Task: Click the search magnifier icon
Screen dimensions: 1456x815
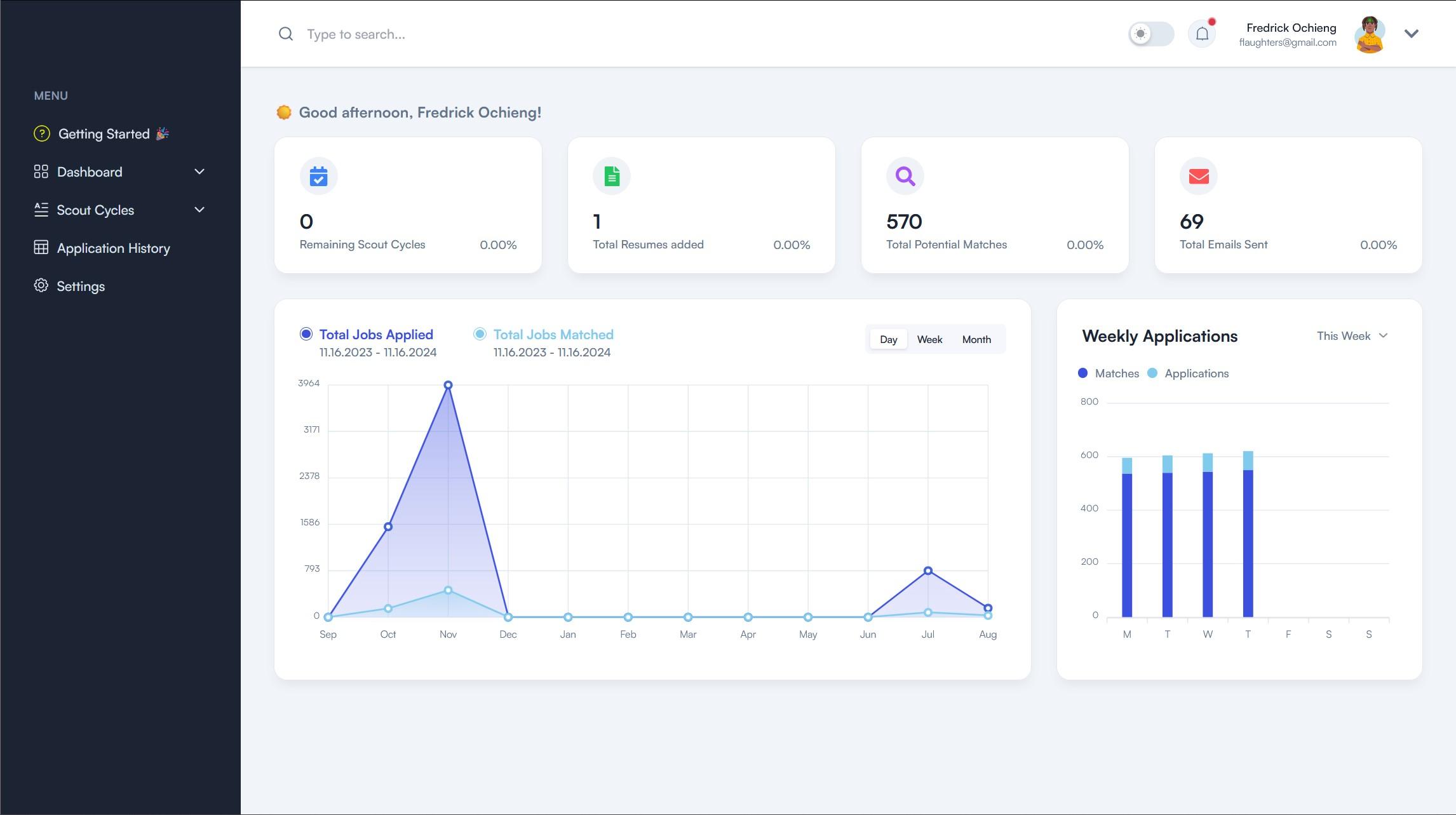Action: 286,34
